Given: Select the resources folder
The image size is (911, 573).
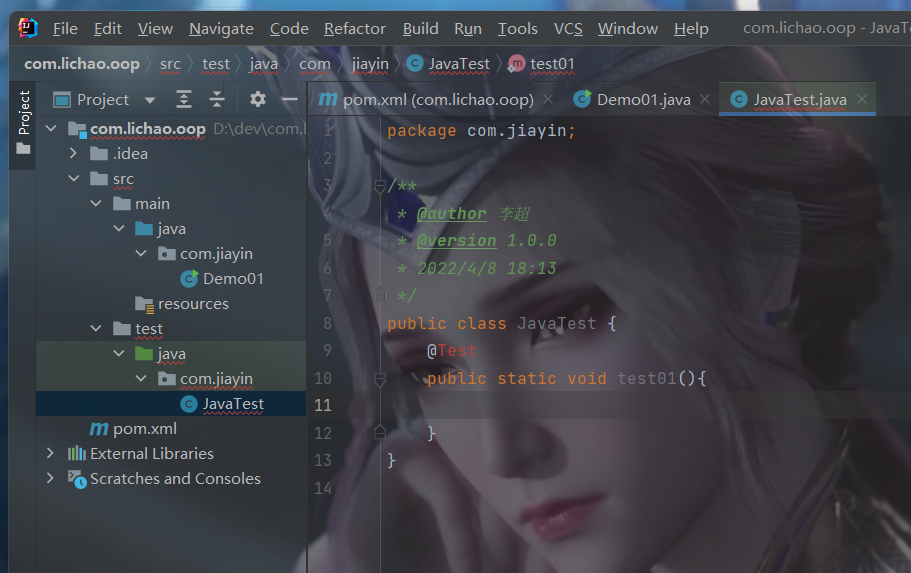Looking at the screenshot, I should (171, 304).
